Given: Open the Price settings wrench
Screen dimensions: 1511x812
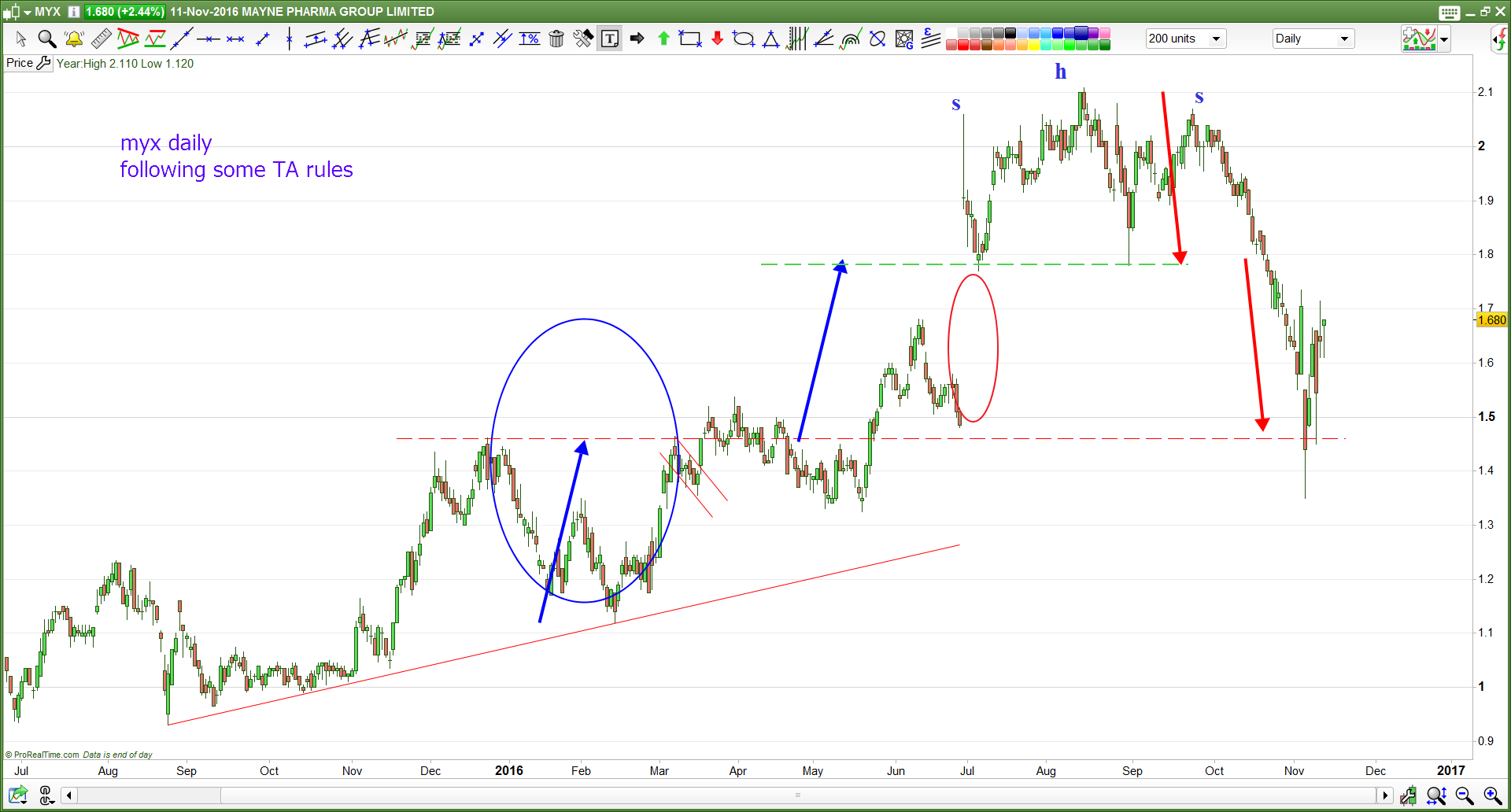Looking at the screenshot, I should (44, 63).
